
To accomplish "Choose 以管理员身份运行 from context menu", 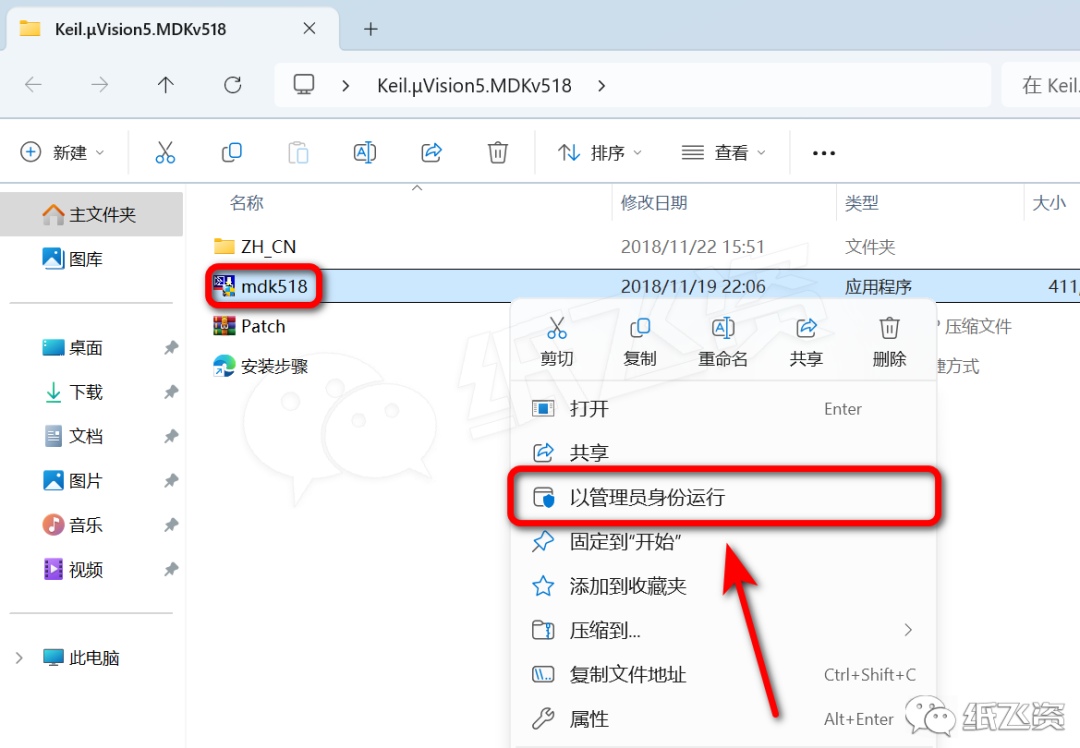I will [x=723, y=497].
